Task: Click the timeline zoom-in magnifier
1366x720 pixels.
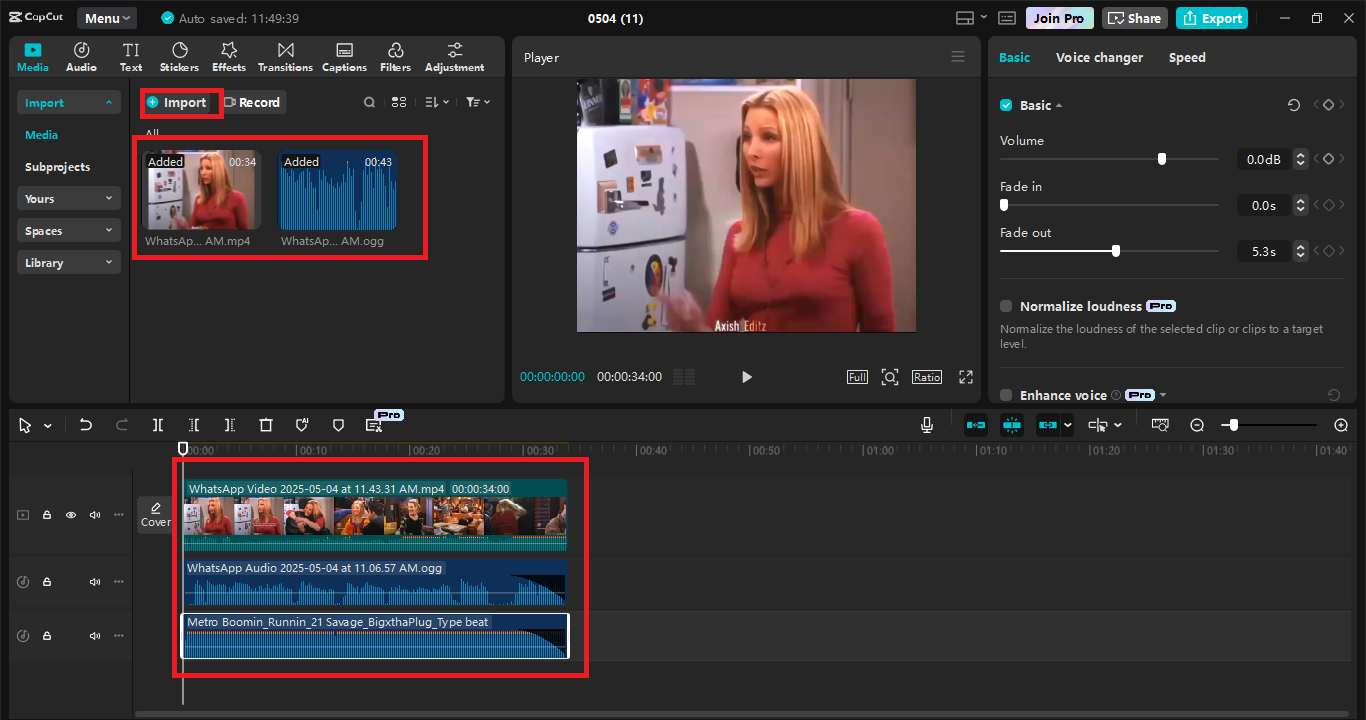Action: (1341, 425)
